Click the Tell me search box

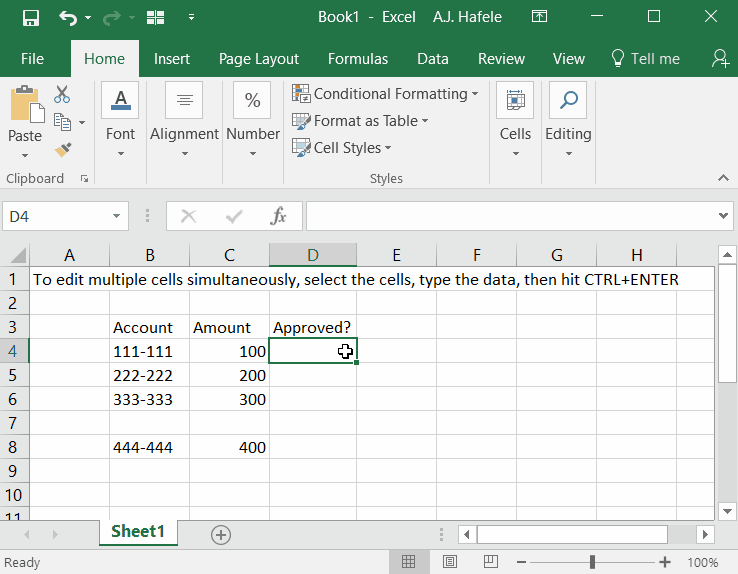[x=645, y=59]
